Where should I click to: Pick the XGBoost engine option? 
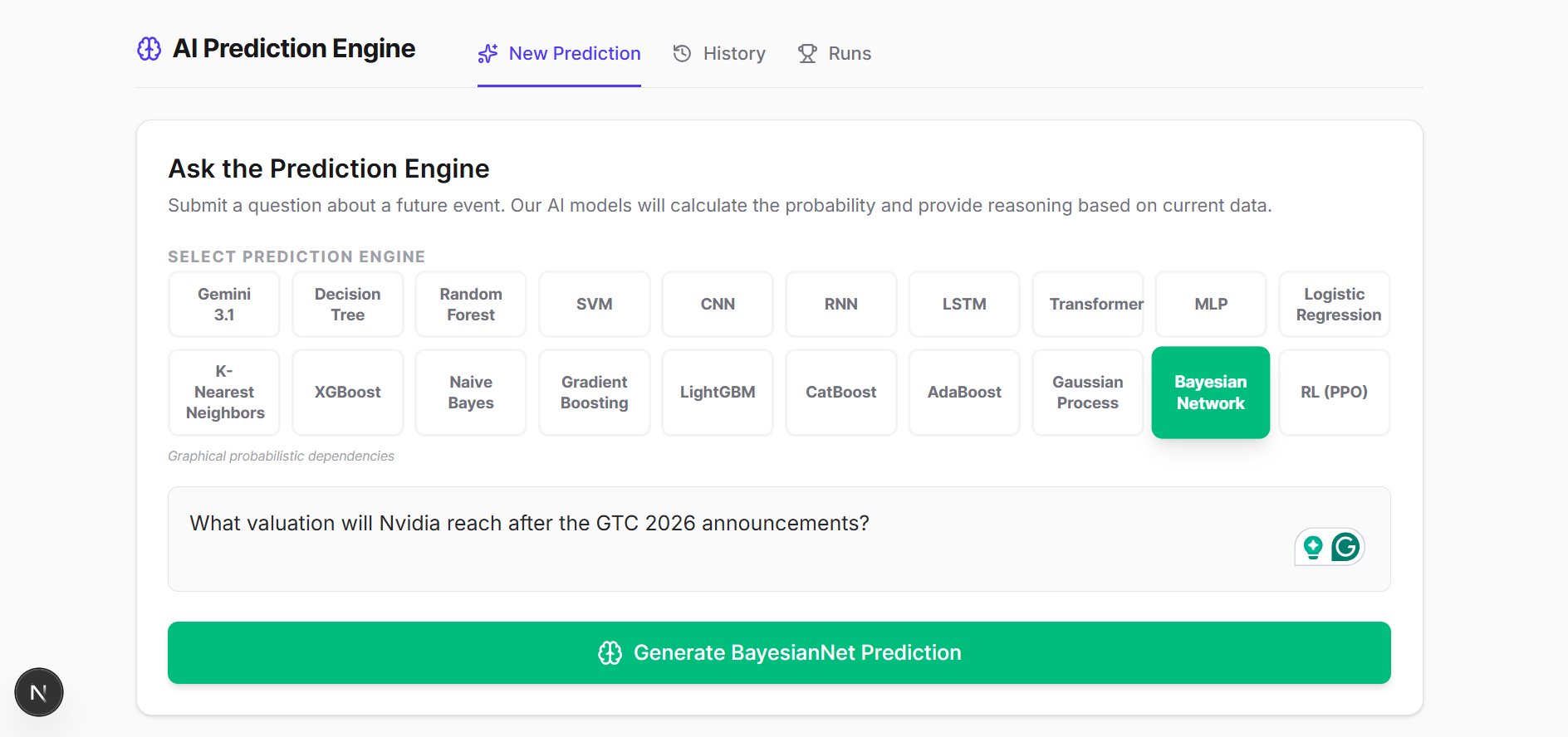click(x=347, y=393)
